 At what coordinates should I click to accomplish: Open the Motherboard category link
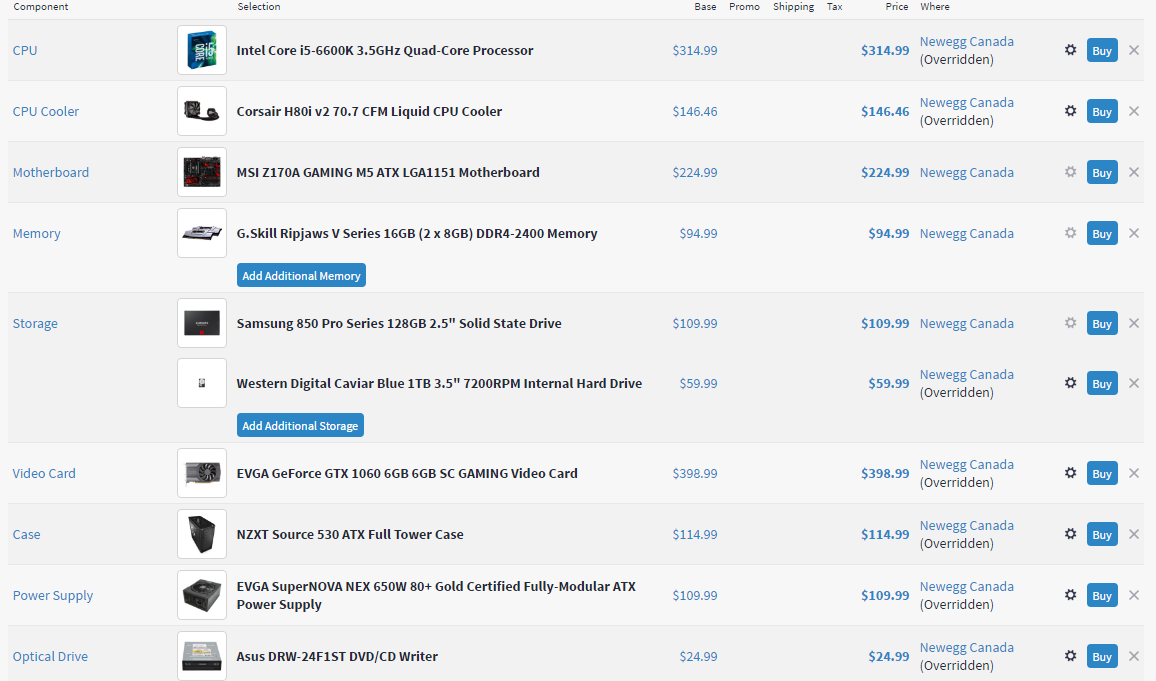pyautogui.click(x=51, y=172)
